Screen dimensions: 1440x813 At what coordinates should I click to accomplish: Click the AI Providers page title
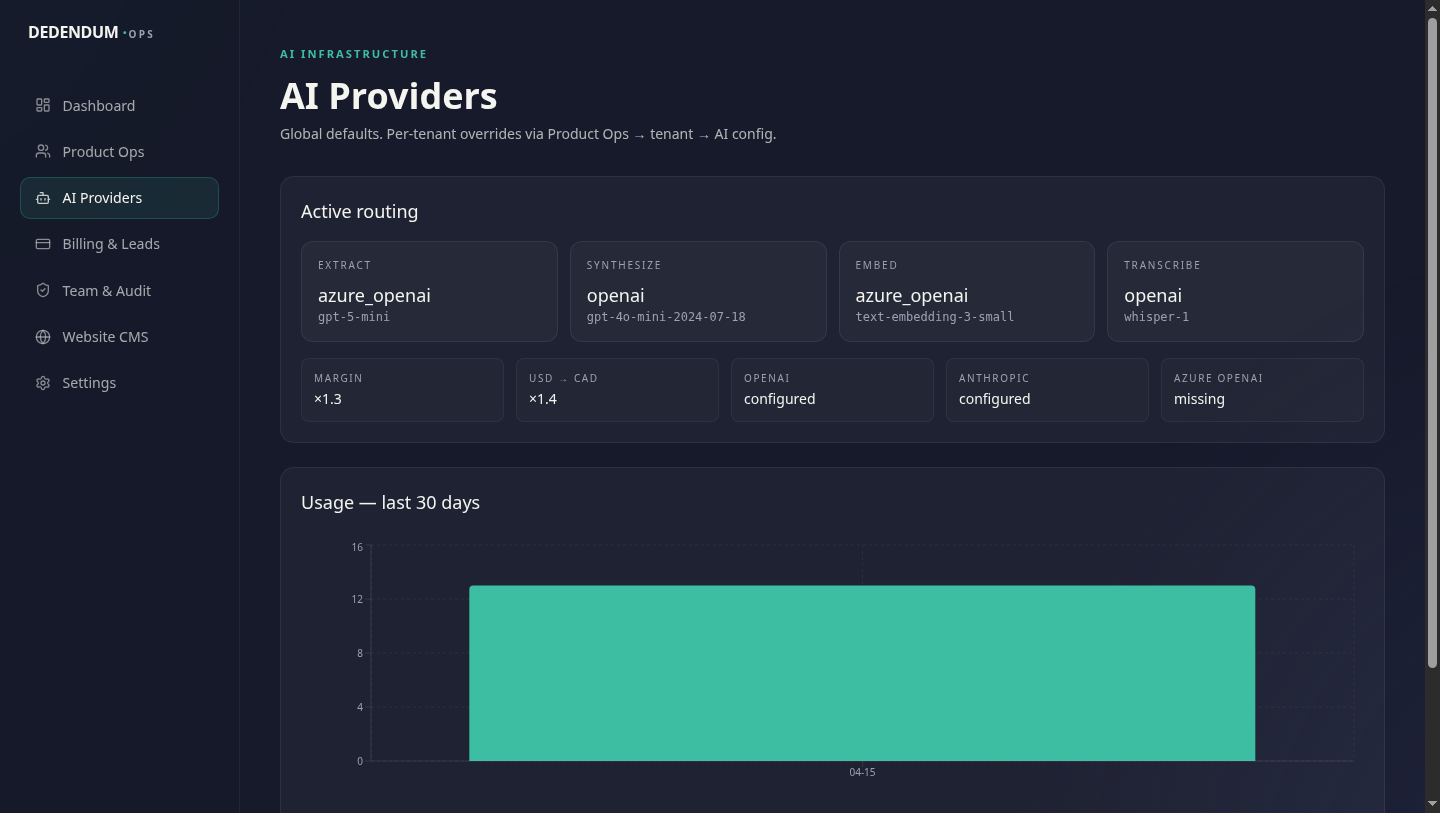pos(389,96)
